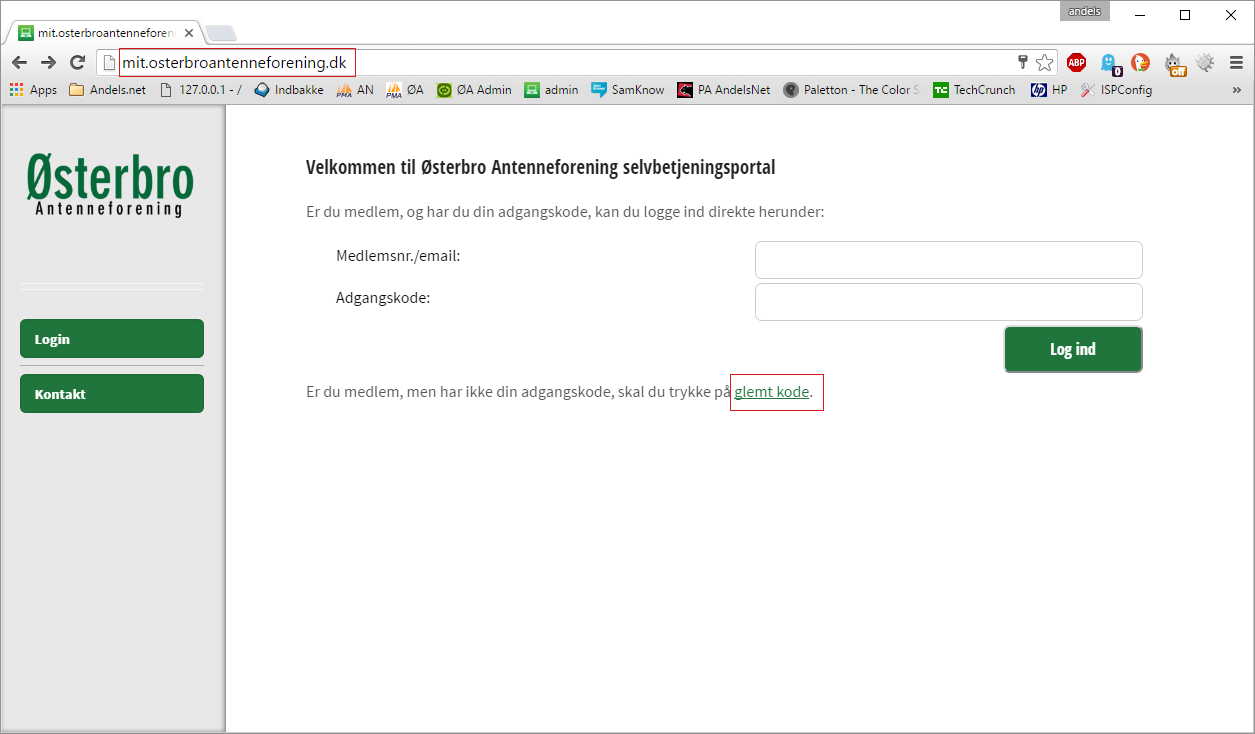Close the mit.osterbroantenneforening tab
1255x734 pixels.
coord(189,33)
